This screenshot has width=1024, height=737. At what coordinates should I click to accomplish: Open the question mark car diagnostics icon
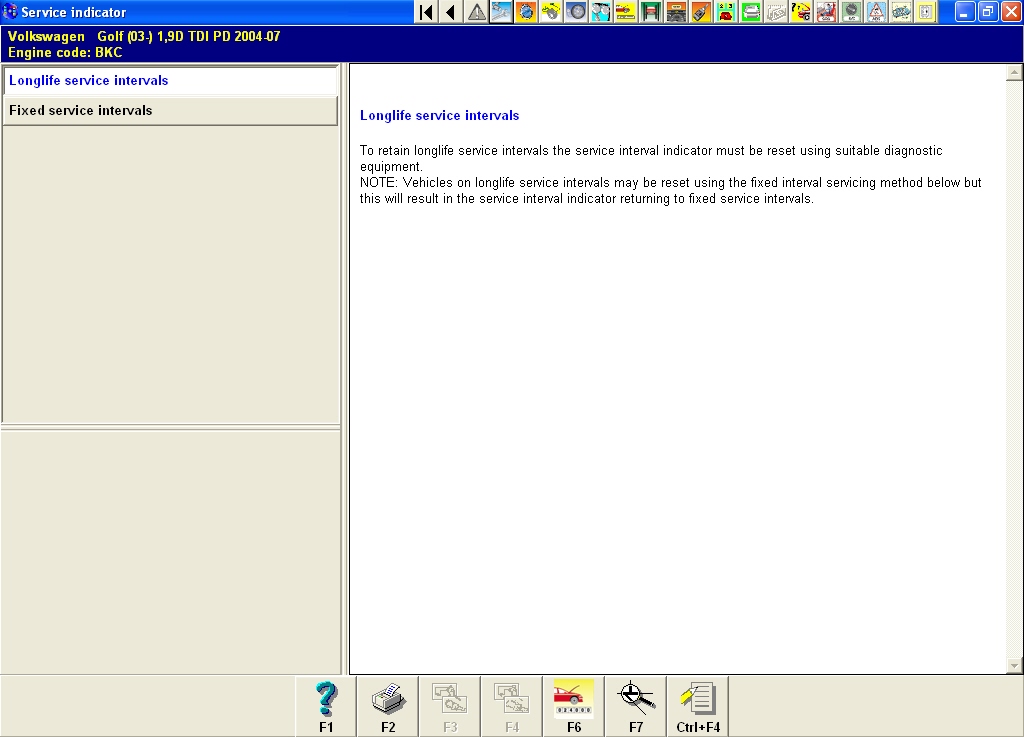[x=801, y=12]
